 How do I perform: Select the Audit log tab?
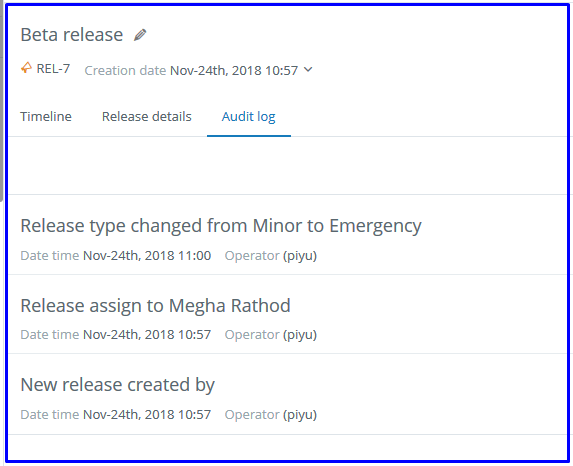point(248,117)
